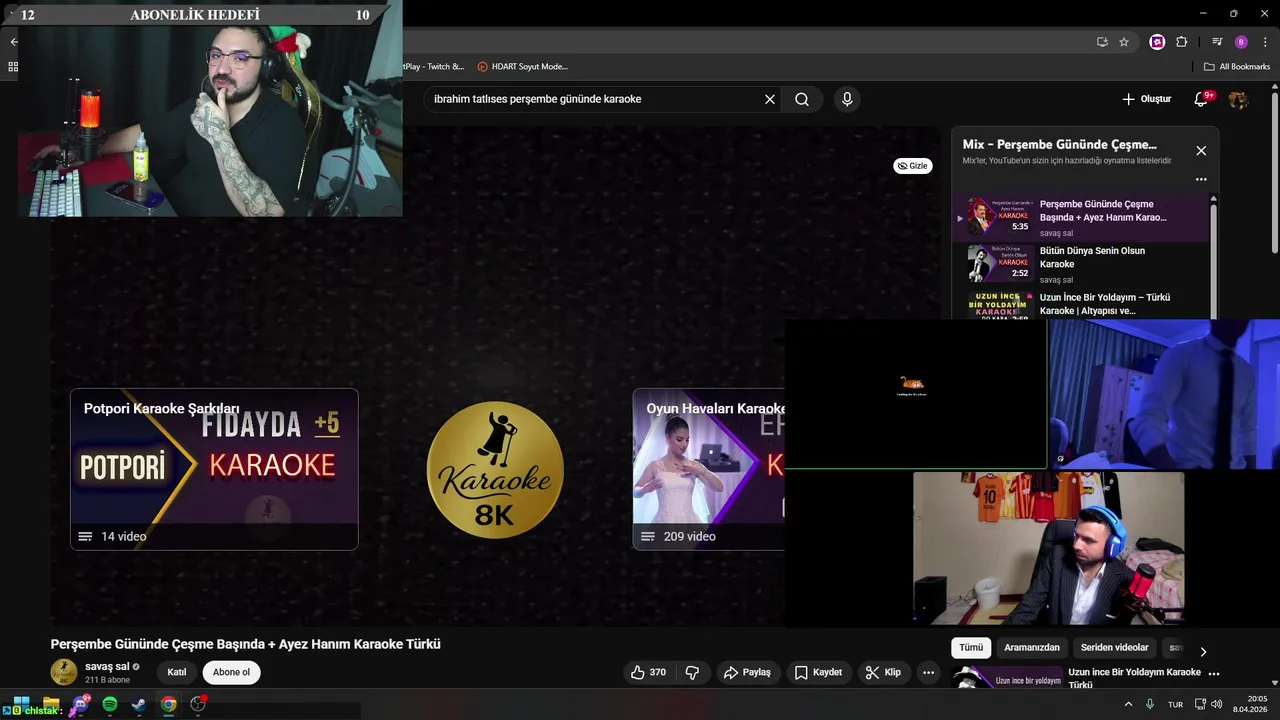
Task: Clear the YouTube search box text
Action: (x=770, y=99)
